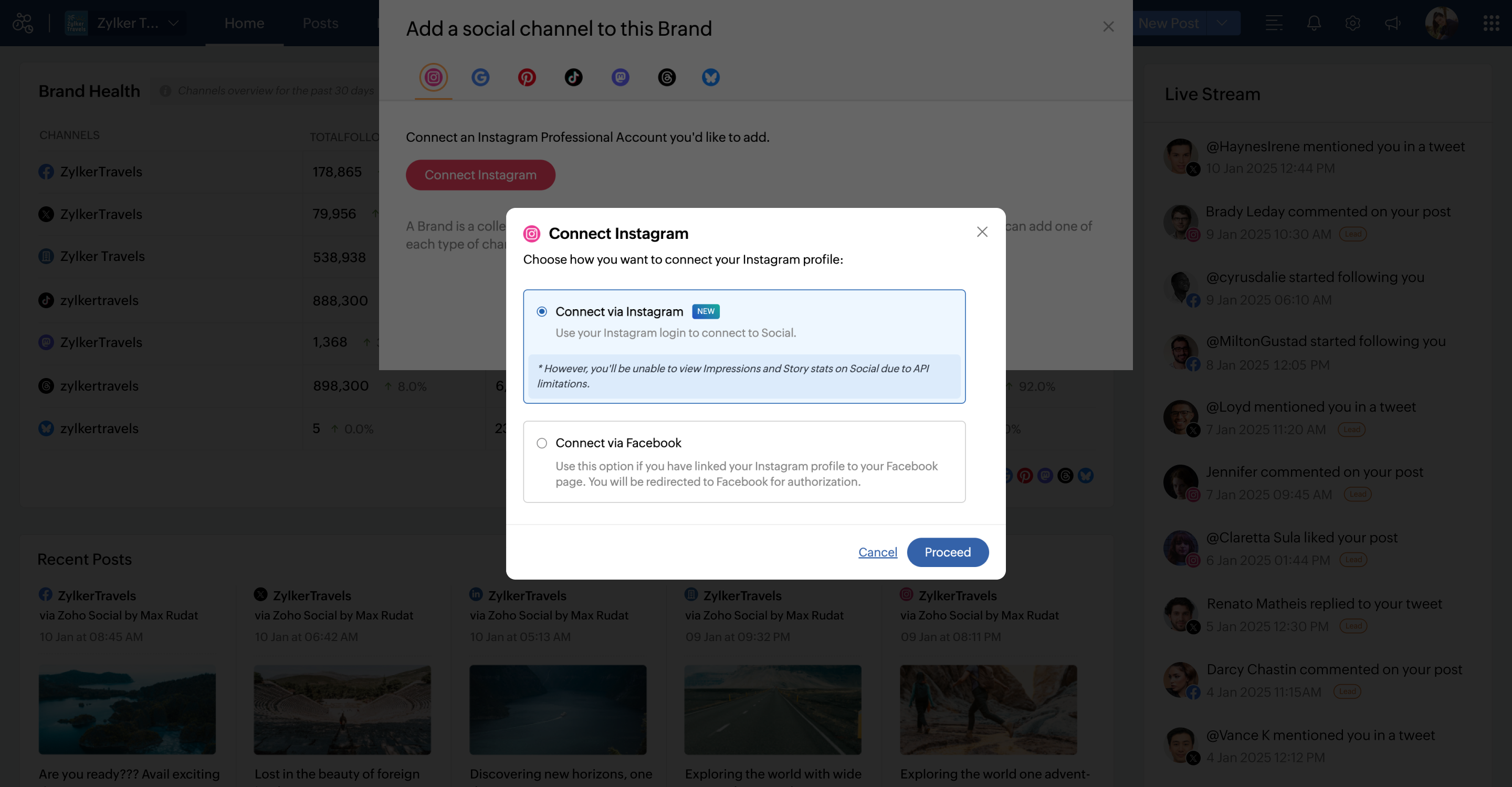Choose Connect via Instagram radio option
Screen dimensions: 1512x787
pos(542,312)
